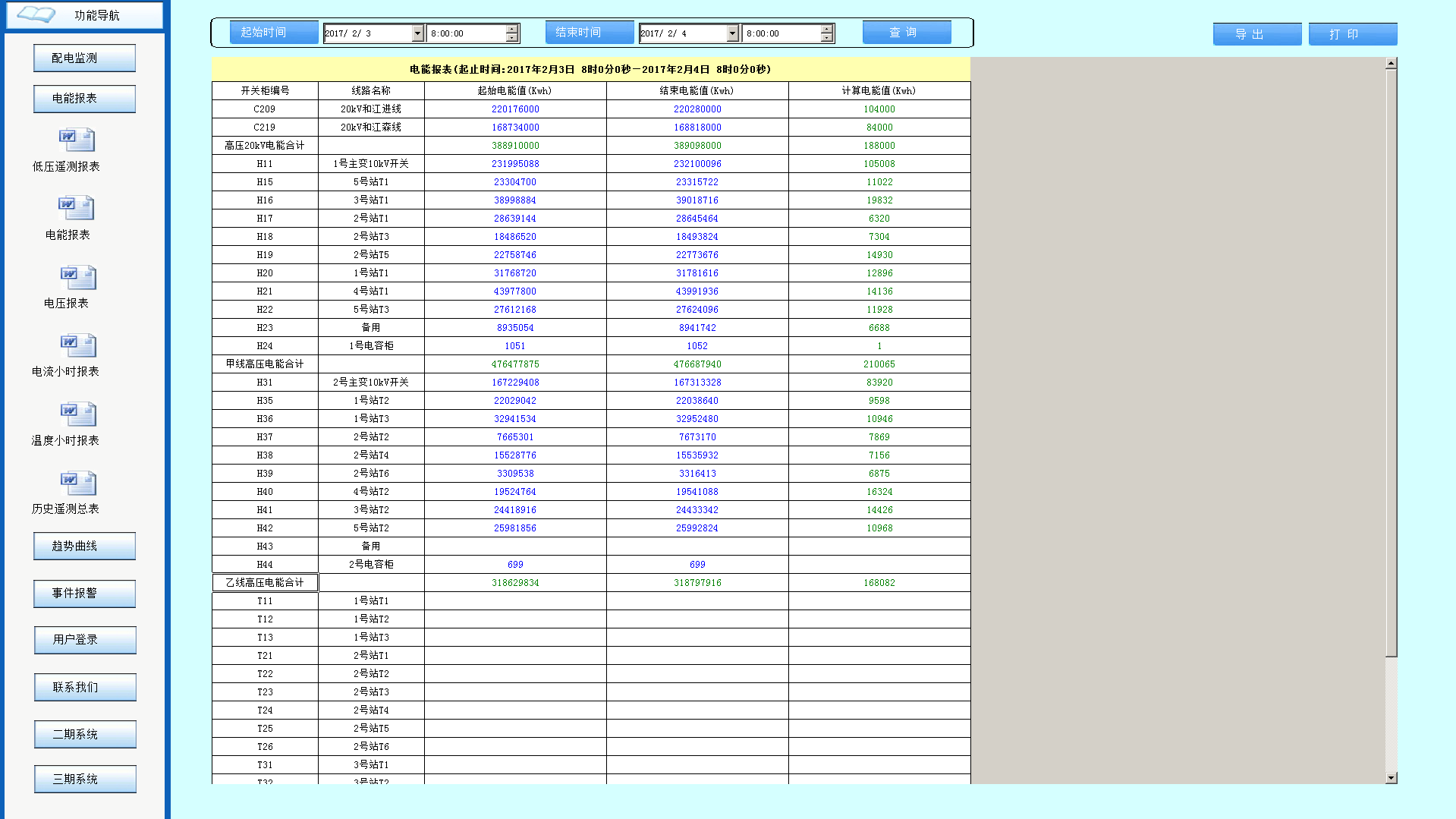Open the 电能报表 document icon in sidebar
Screen dimensions: 1456x819
77,208
